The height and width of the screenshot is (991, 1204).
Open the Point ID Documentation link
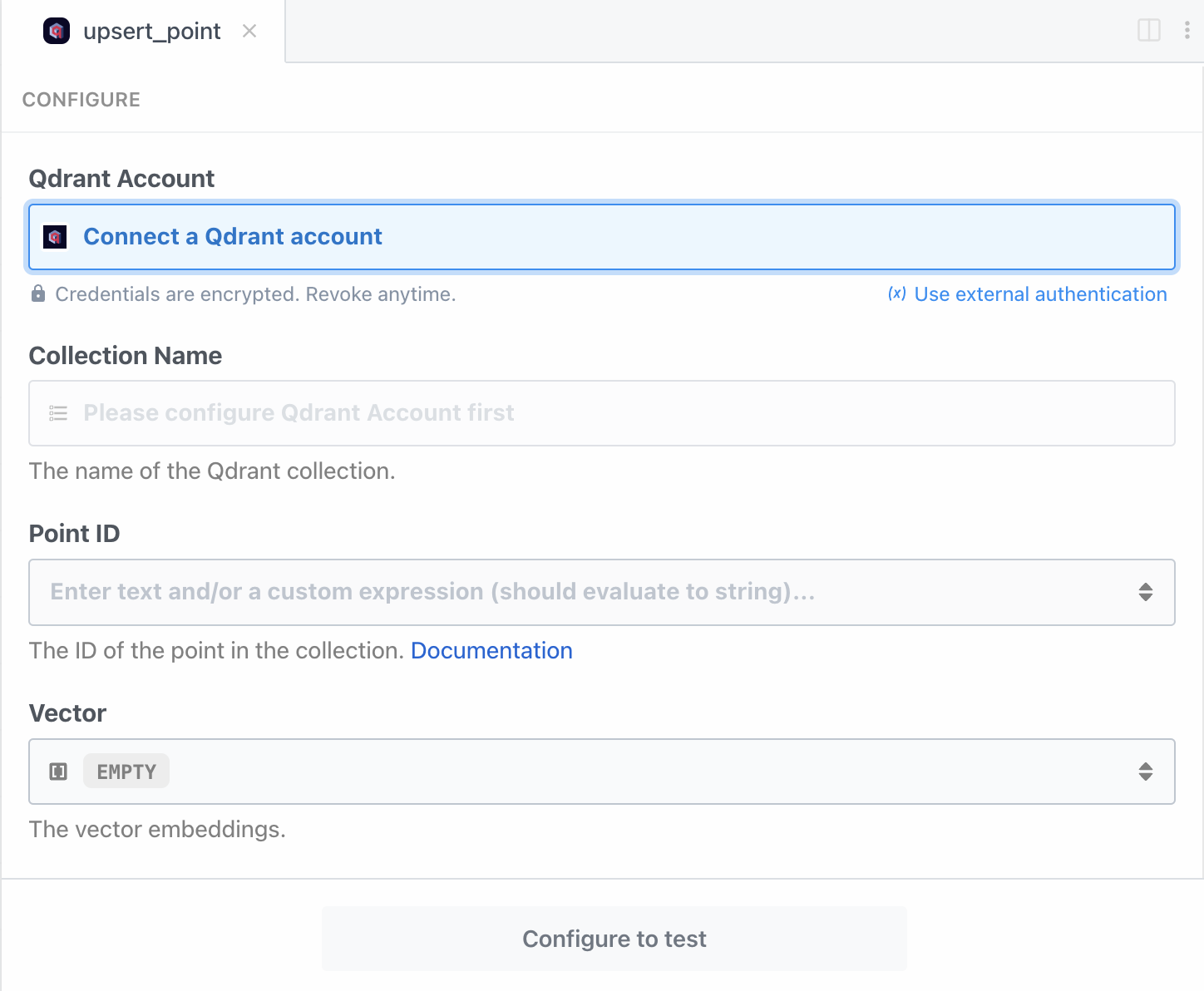click(491, 650)
